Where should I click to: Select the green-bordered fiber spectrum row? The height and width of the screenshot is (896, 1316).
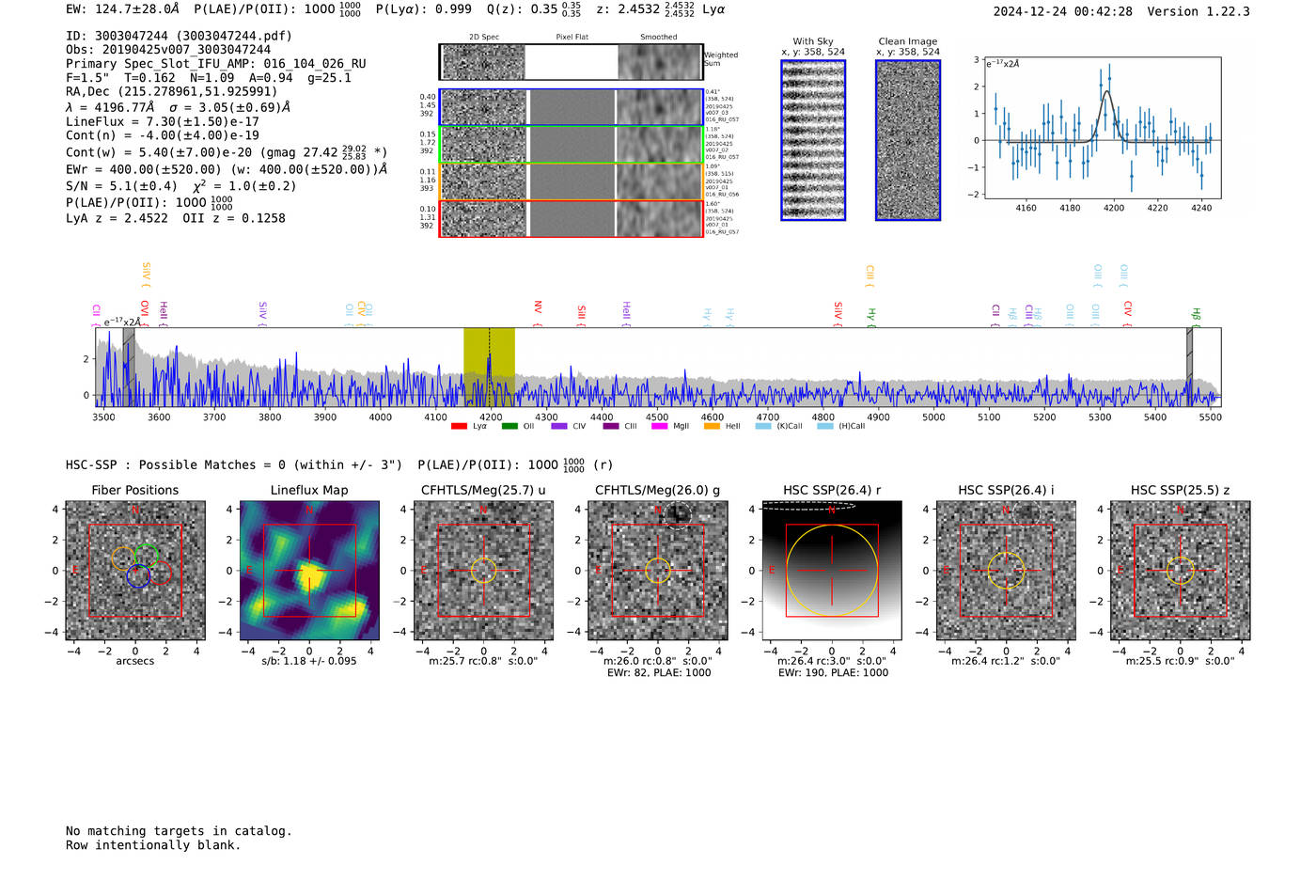pos(572,145)
